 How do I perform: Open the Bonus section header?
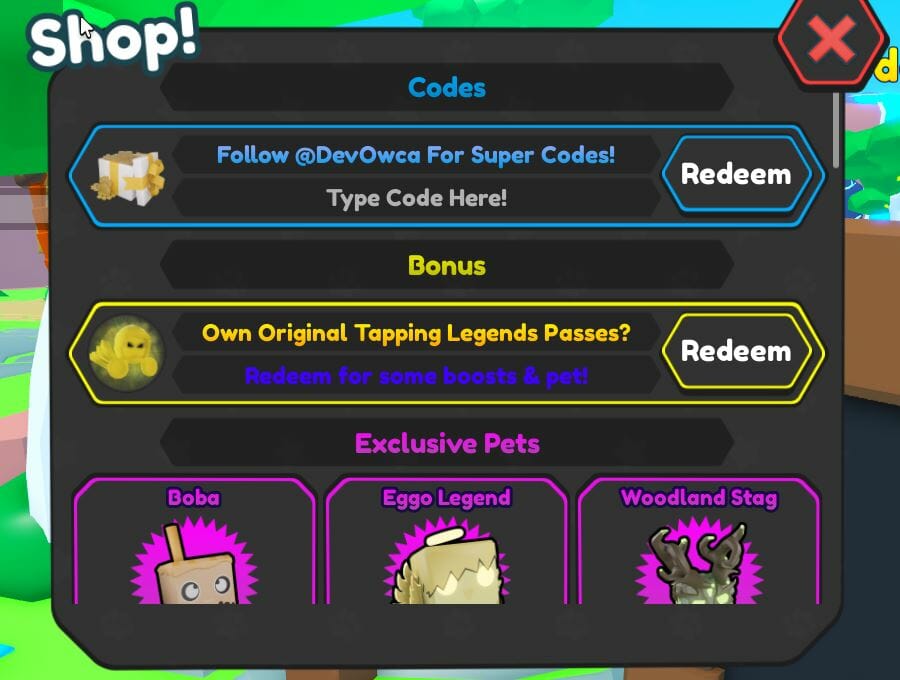[x=447, y=265]
